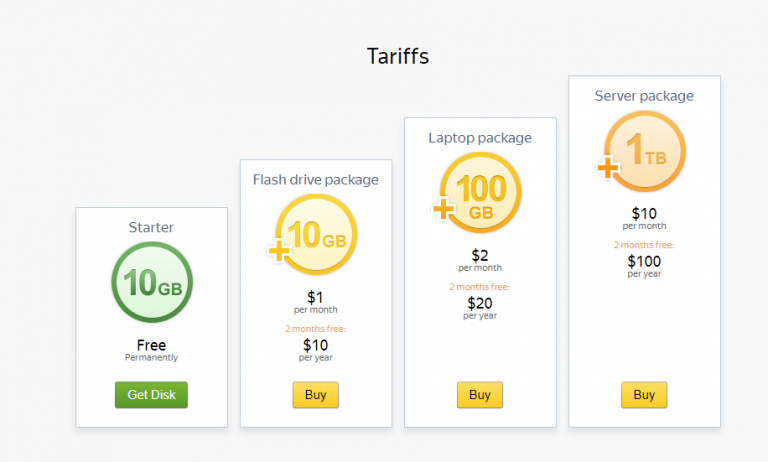Screen dimensions: 768x462
Task: Buy the Server package
Action: (644, 395)
